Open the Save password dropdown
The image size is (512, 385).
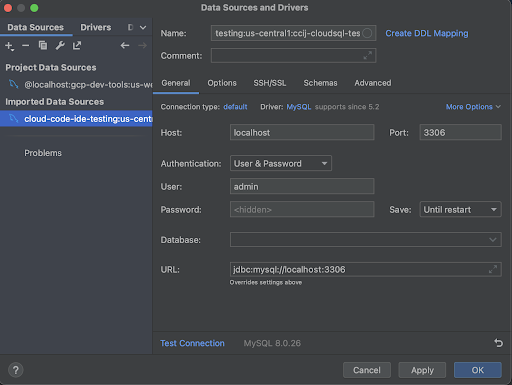(460, 209)
